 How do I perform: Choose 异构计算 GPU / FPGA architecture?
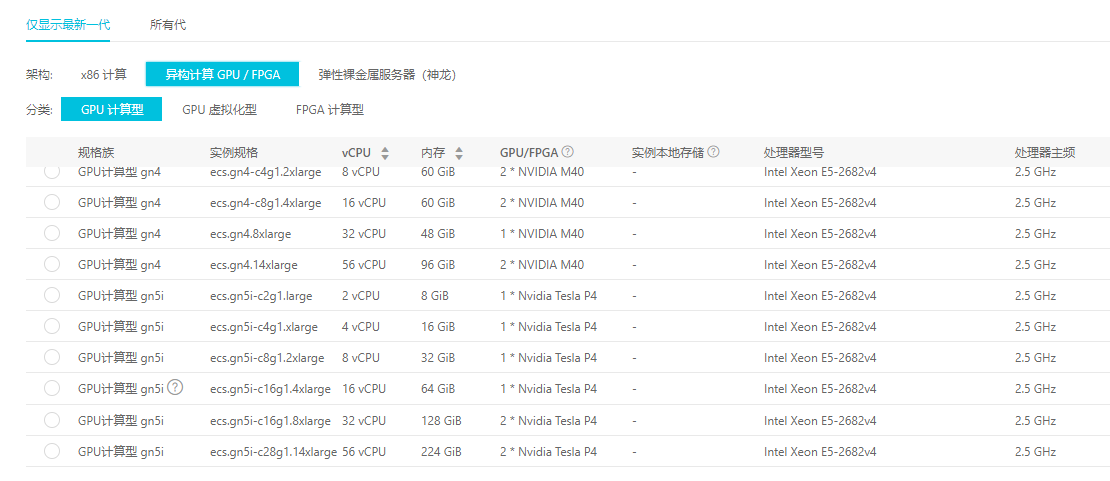click(222, 74)
